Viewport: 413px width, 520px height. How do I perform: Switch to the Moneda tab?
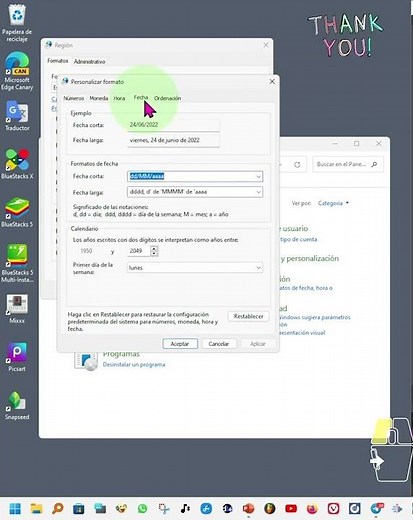tap(99, 98)
